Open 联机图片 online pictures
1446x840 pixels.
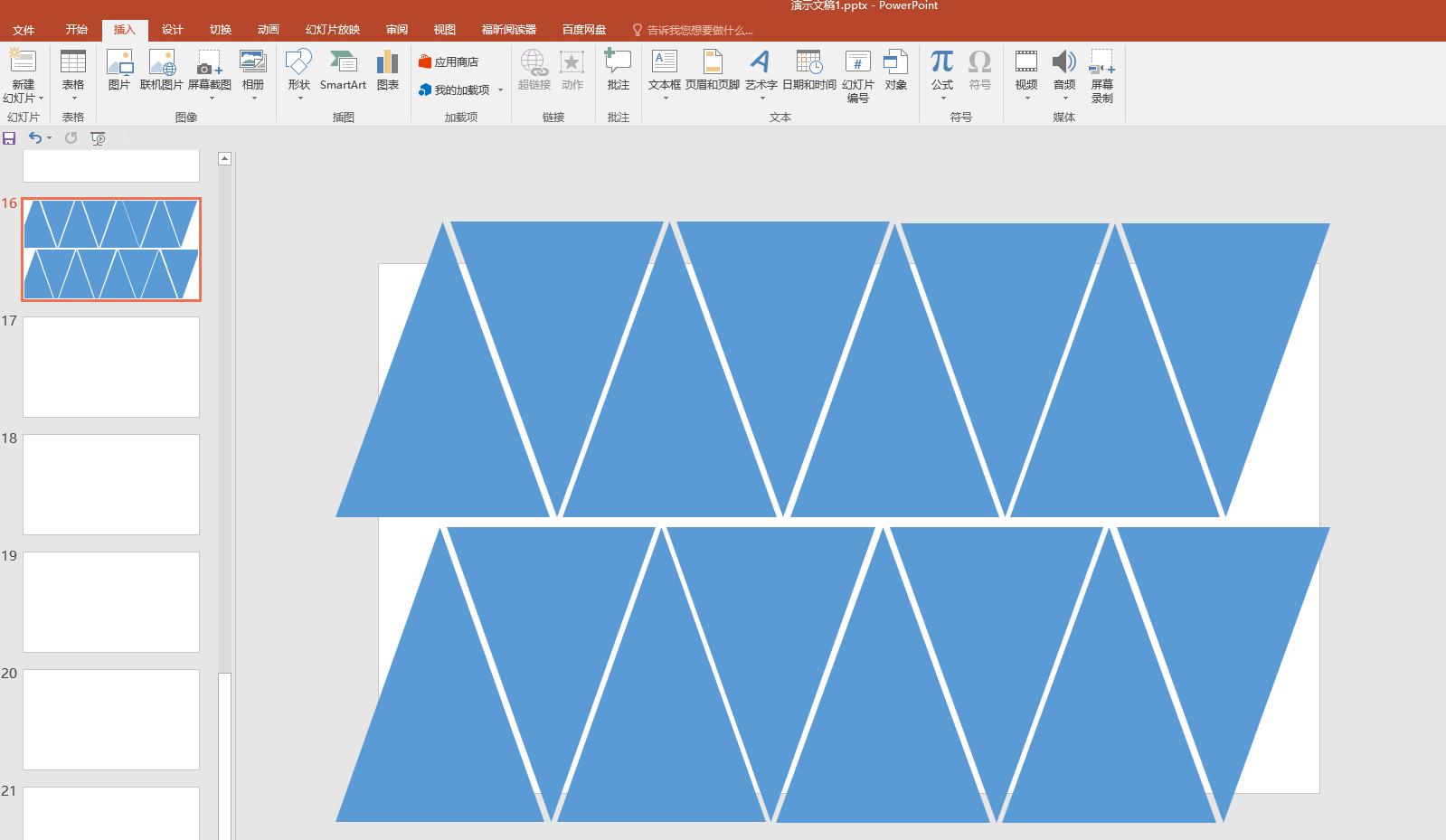click(x=162, y=70)
